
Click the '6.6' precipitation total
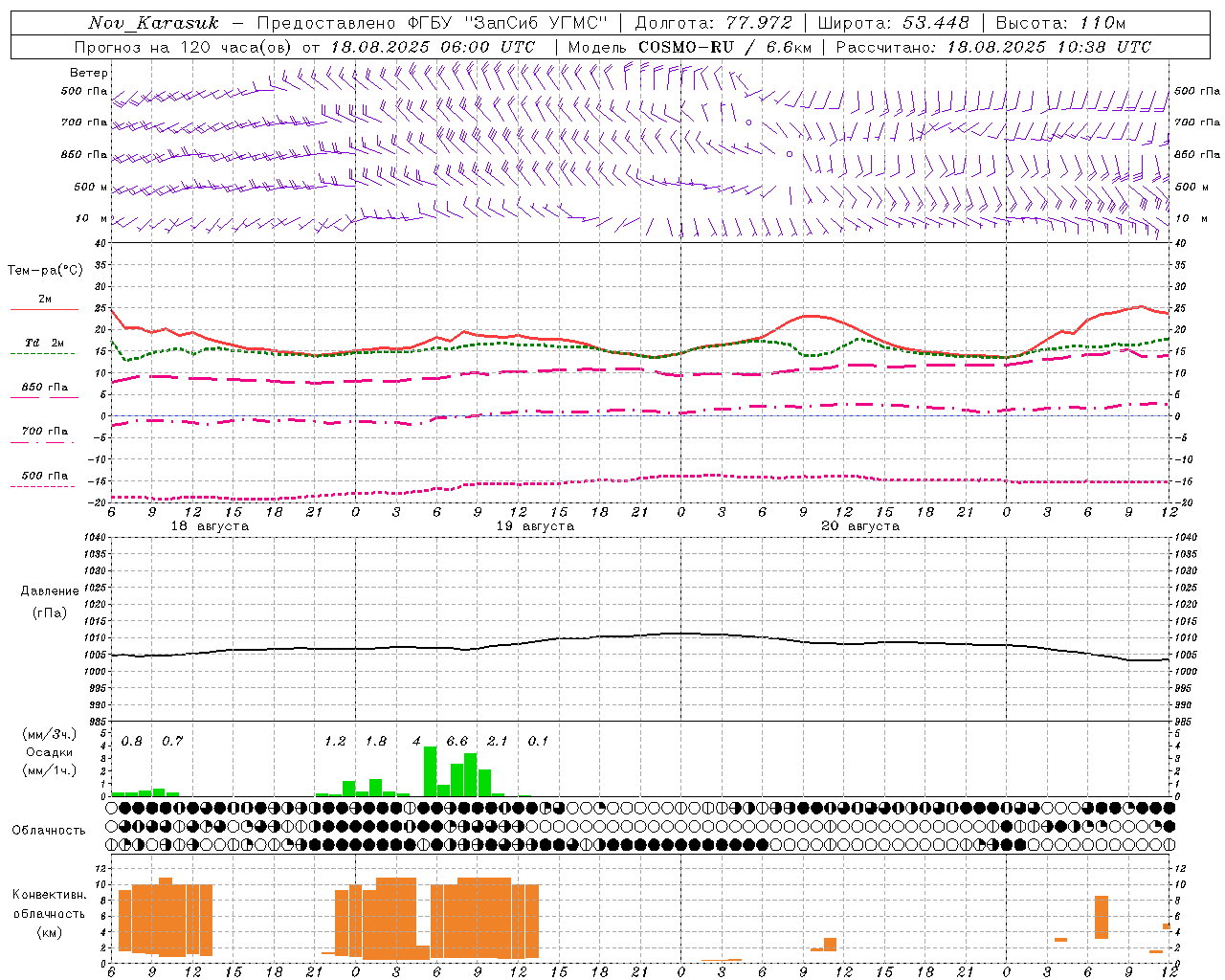457,742
